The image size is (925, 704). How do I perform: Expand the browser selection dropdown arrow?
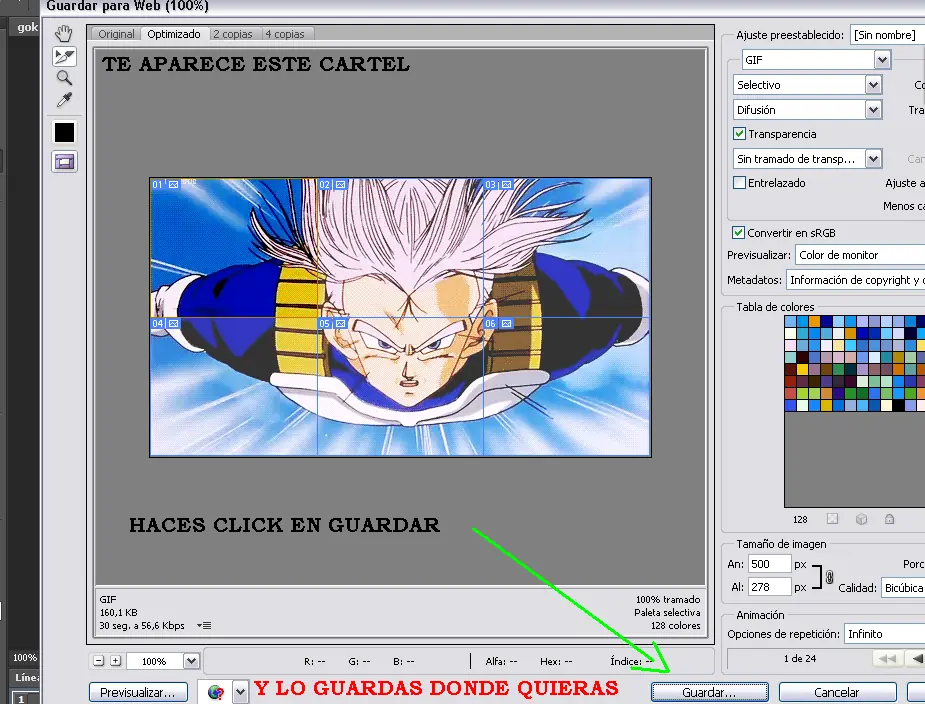[x=240, y=692]
